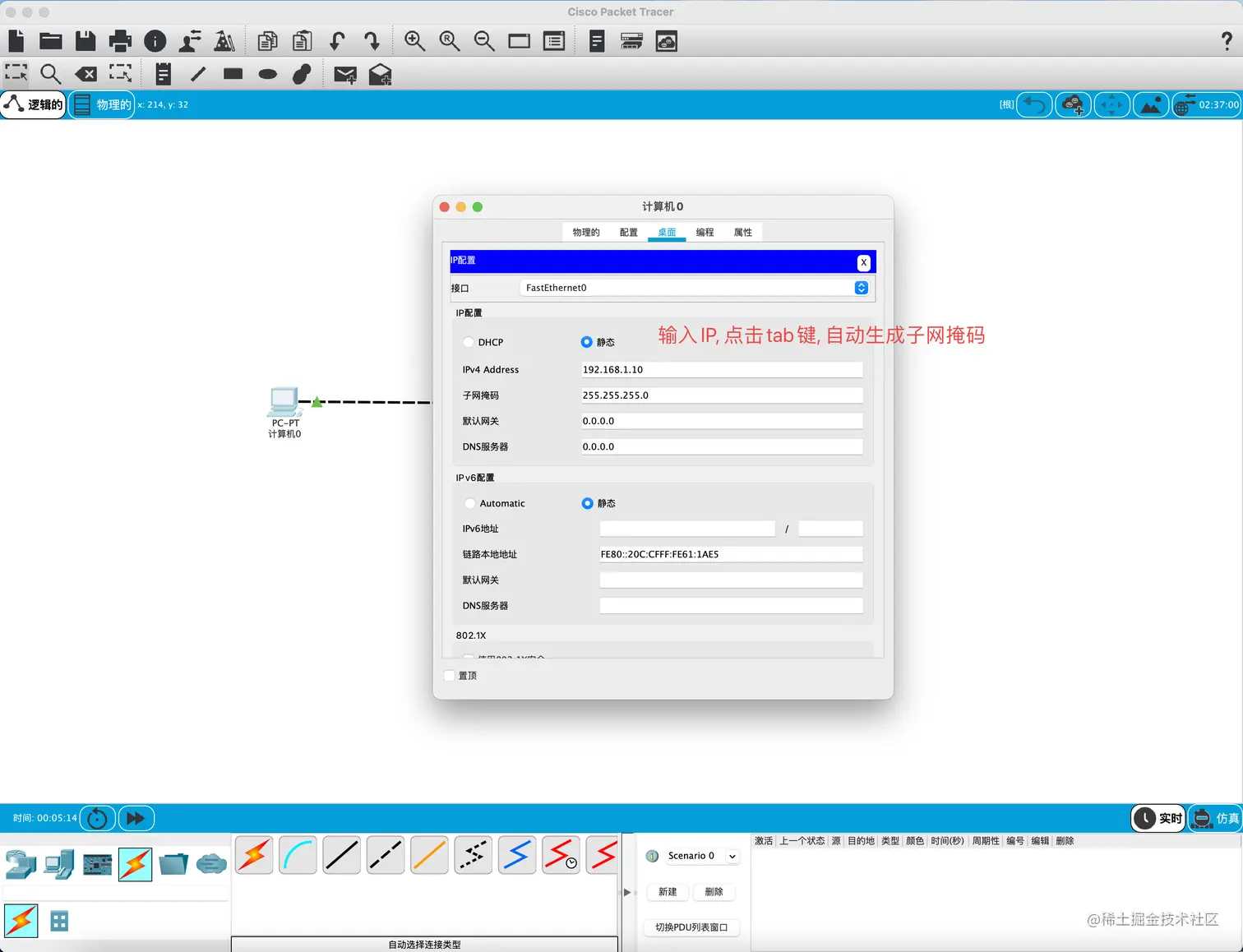Click the IPv4 DNS服务器 field
Screen dimensions: 1243x952
point(722,446)
